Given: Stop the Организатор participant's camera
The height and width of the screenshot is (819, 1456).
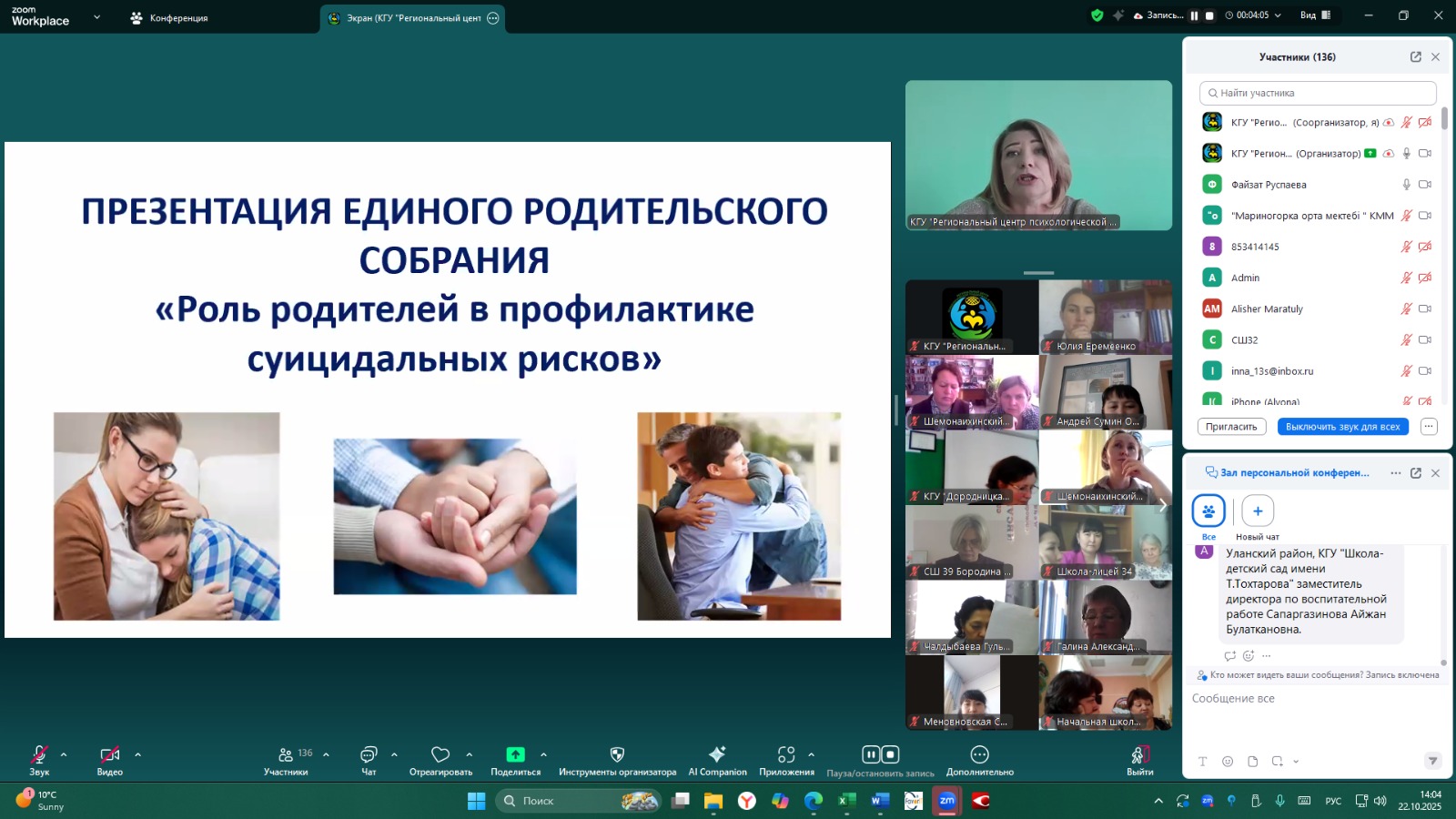Looking at the screenshot, I should 1425,153.
